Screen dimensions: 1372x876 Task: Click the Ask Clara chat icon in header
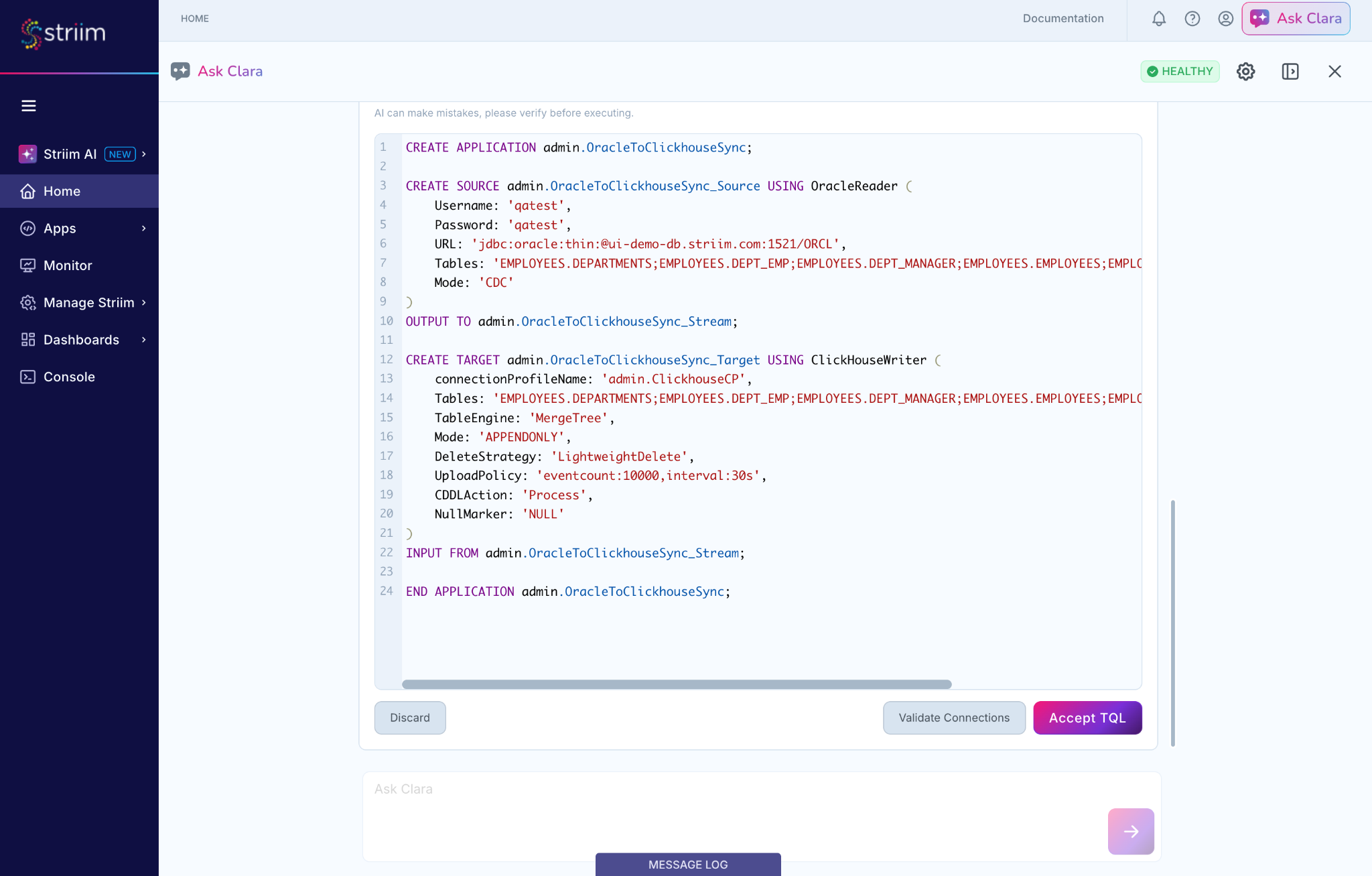click(x=180, y=71)
